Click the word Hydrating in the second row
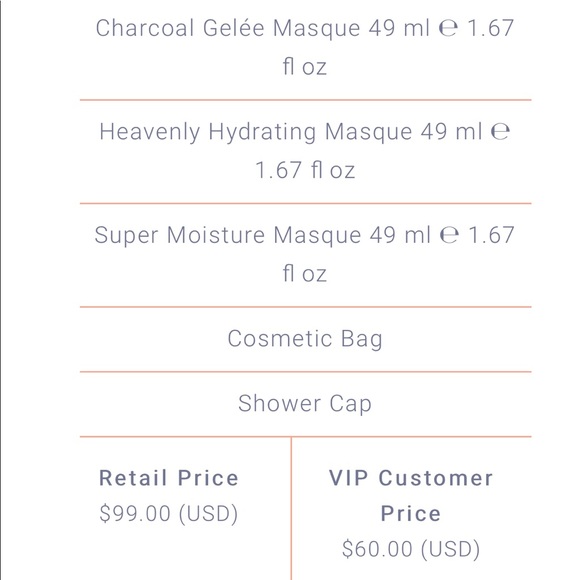The height and width of the screenshot is (580, 580). [x=262, y=132]
